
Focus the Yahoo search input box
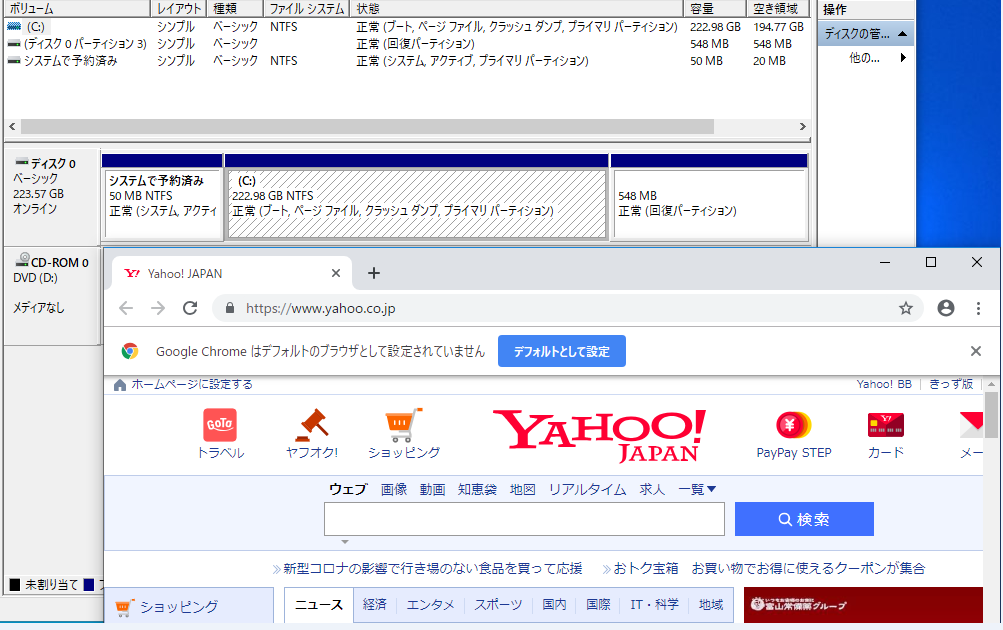click(524, 519)
